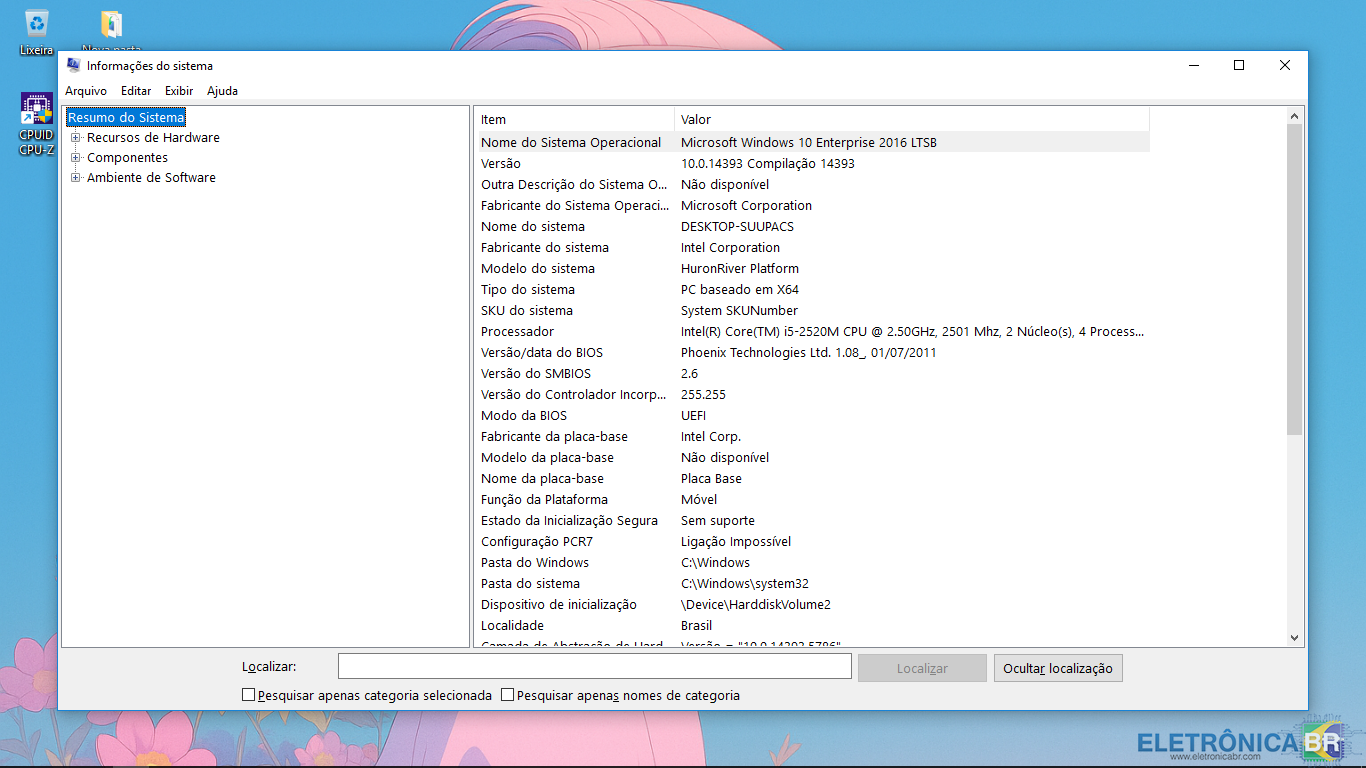Select Resumo do Sistema in tree

coord(126,118)
